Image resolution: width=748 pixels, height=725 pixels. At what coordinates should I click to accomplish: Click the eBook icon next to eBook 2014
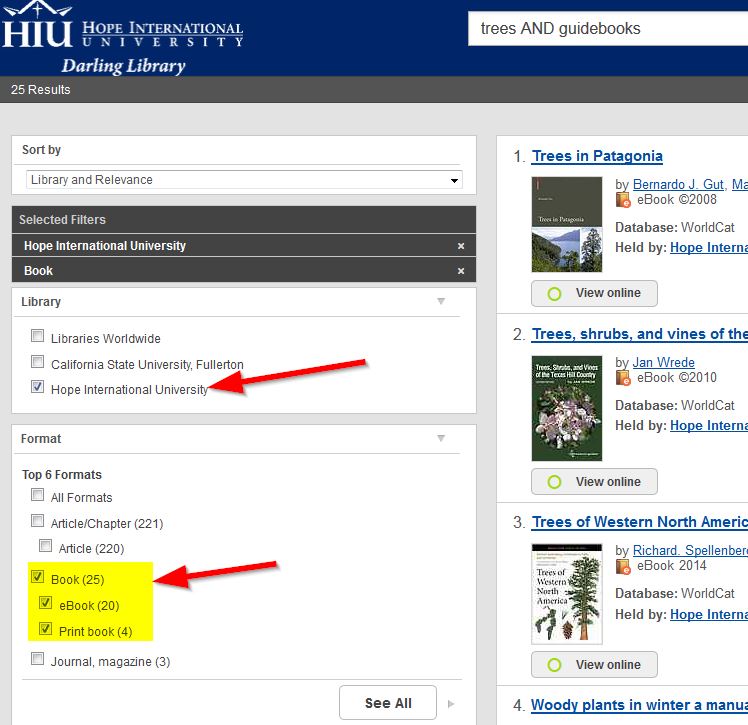click(623, 566)
